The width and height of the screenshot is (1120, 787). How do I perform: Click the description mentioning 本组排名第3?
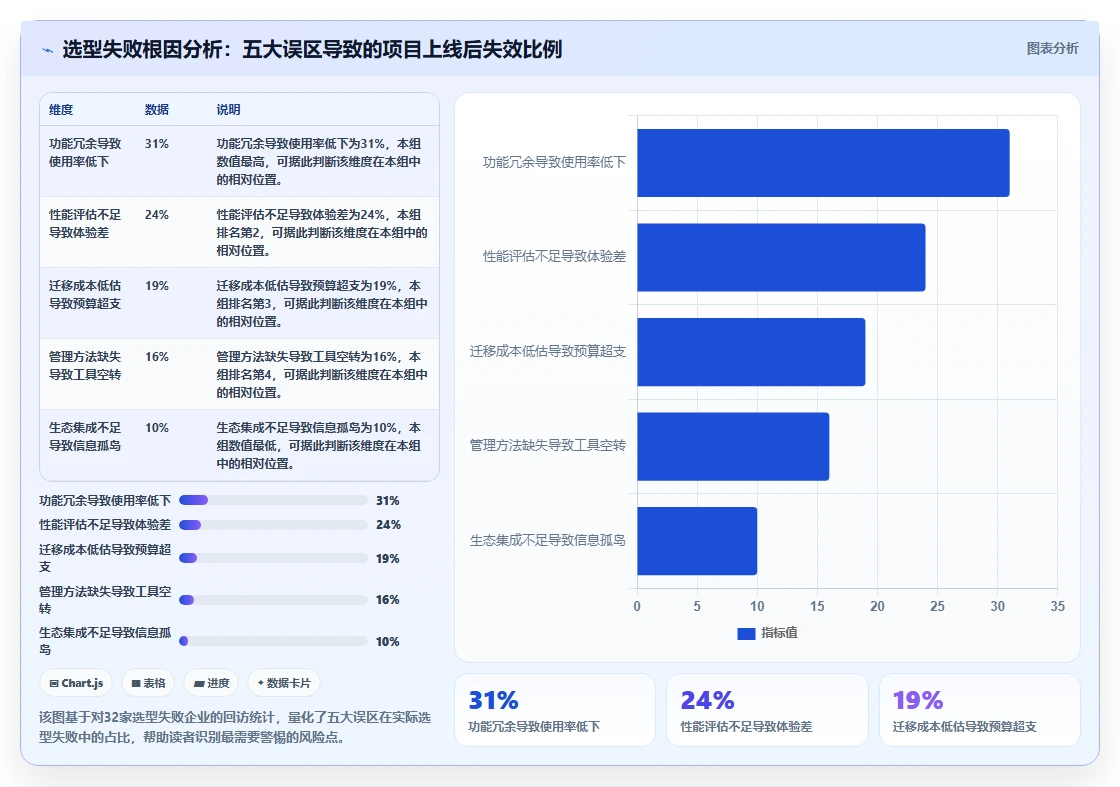[x=321, y=304]
